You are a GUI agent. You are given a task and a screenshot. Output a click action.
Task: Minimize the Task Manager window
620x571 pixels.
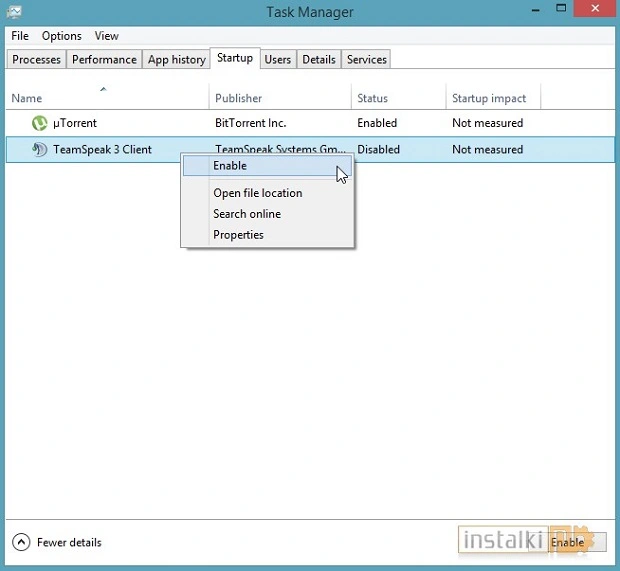[536, 9]
